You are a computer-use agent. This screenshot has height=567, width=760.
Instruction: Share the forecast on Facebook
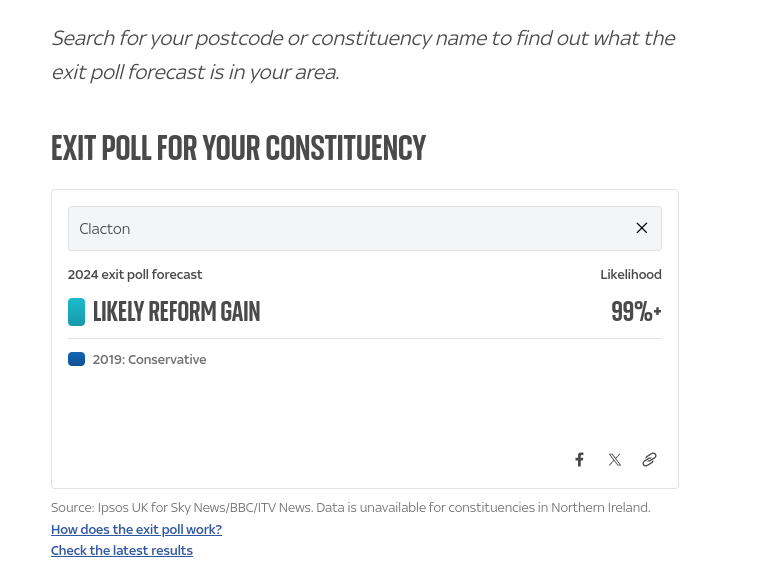[579, 459]
